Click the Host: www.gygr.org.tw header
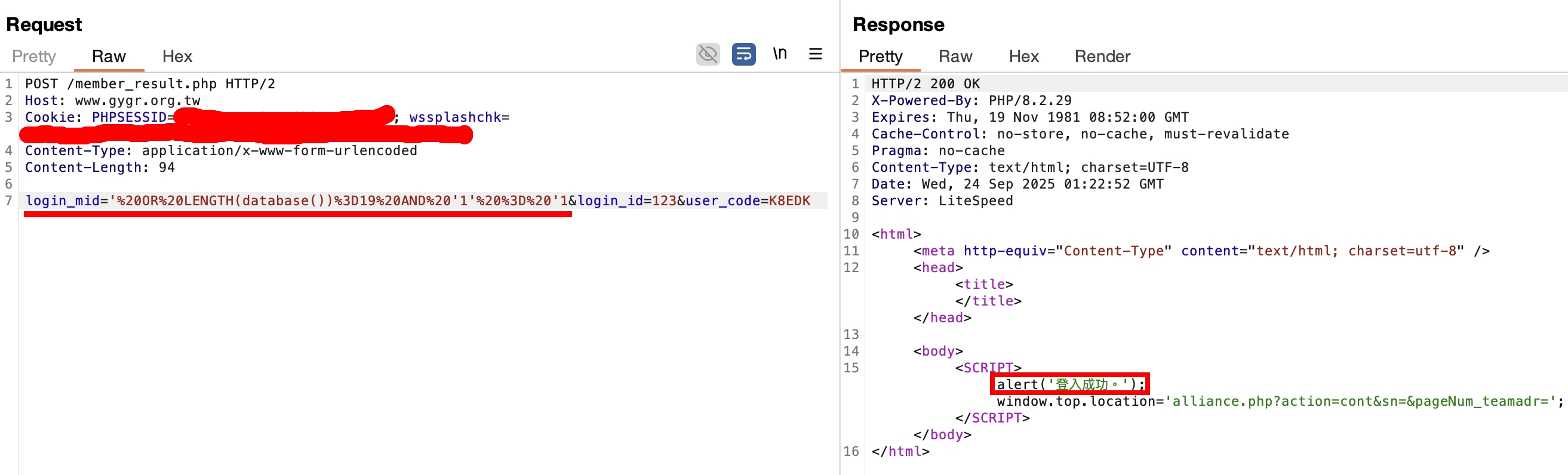The width and height of the screenshot is (1568, 475). 113,100
